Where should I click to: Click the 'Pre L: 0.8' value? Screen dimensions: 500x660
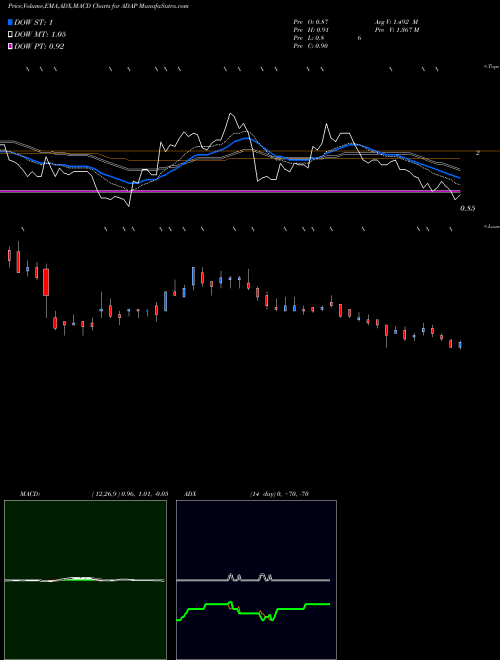309,38
